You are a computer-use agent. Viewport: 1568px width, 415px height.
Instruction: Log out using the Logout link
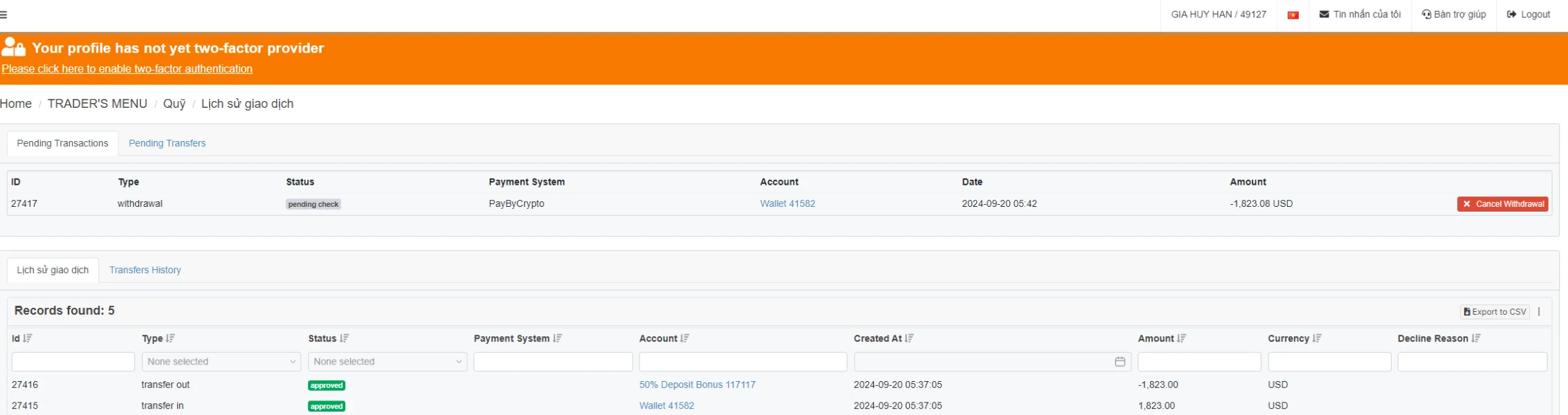[1529, 15]
